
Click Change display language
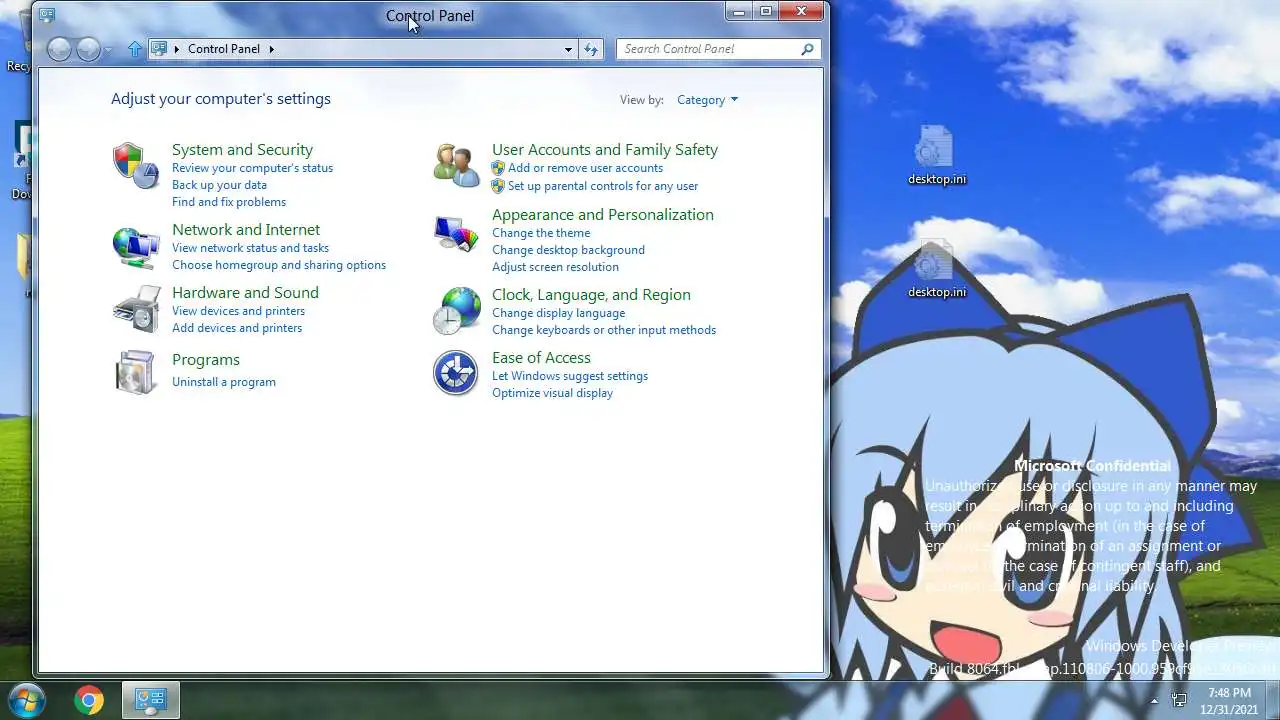coord(558,313)
